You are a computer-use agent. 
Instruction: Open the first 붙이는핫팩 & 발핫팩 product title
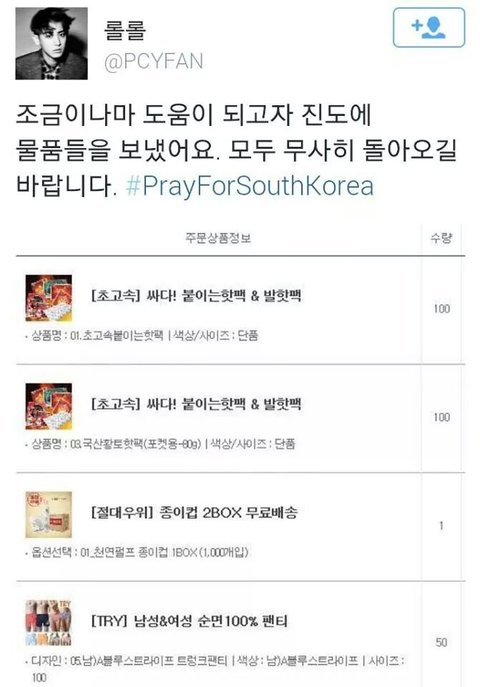coord(196,296)
